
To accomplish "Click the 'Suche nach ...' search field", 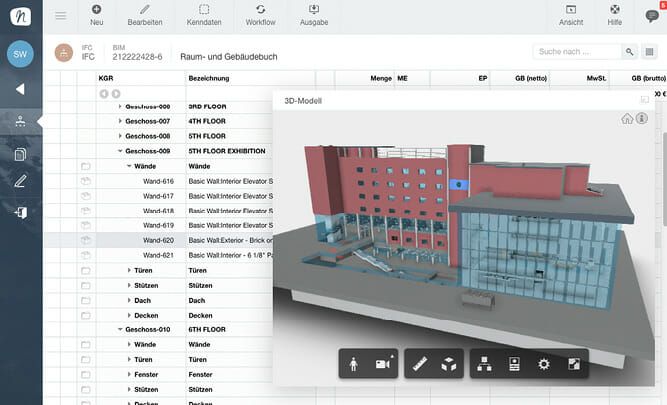I will tap(577, 51).
